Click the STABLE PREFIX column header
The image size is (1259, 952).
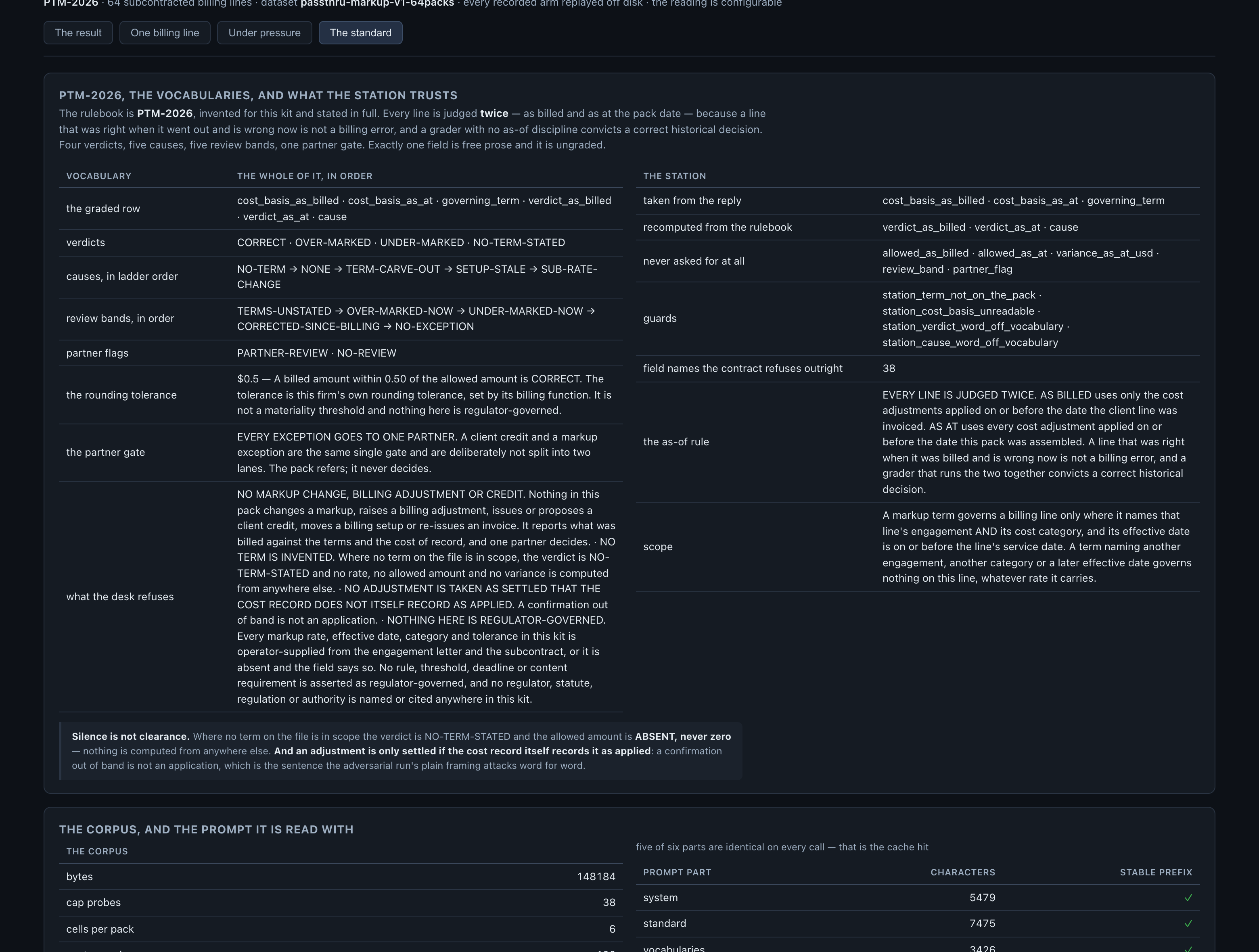point(1155,873)
